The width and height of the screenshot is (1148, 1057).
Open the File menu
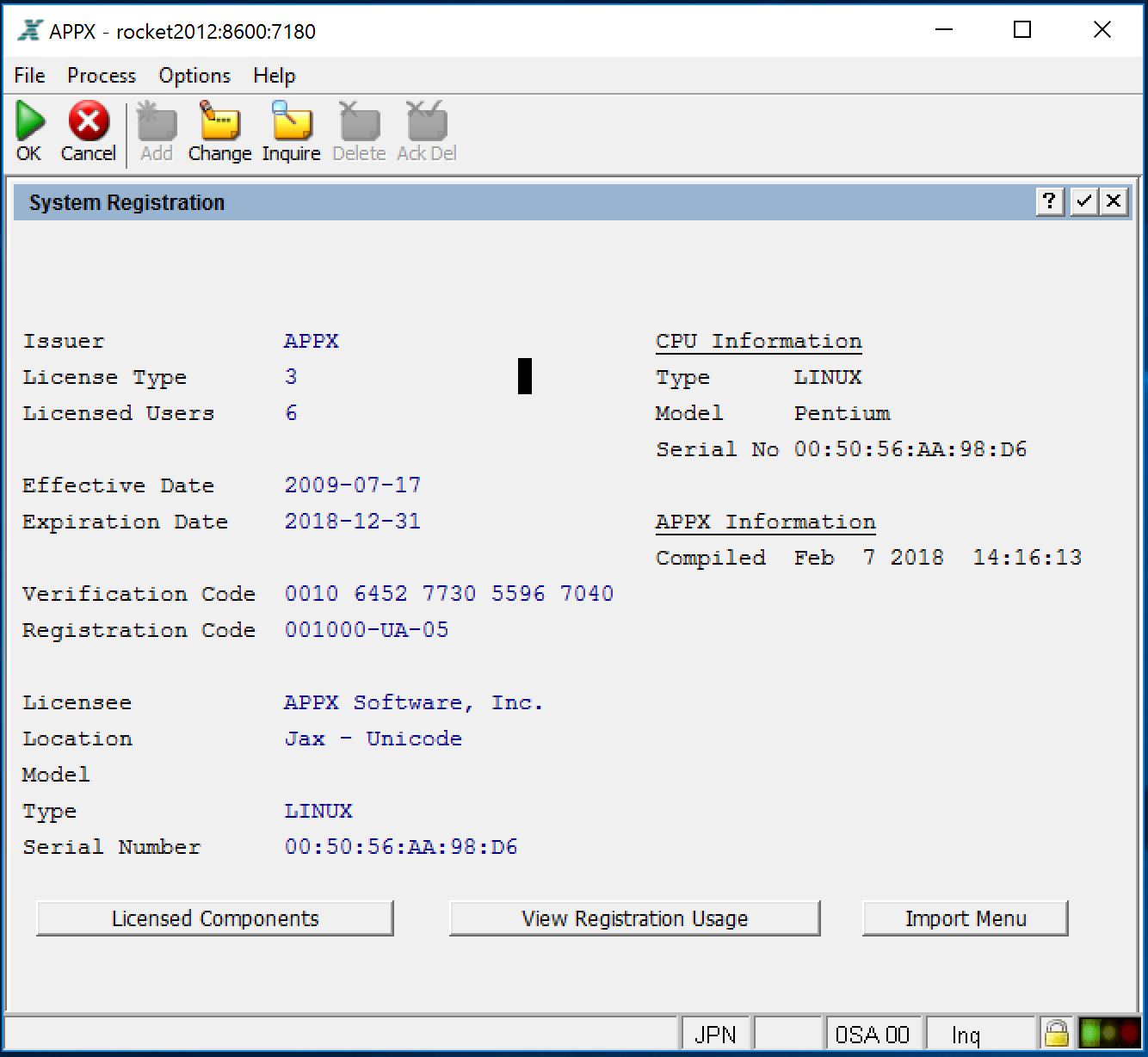tap(29, 76)
